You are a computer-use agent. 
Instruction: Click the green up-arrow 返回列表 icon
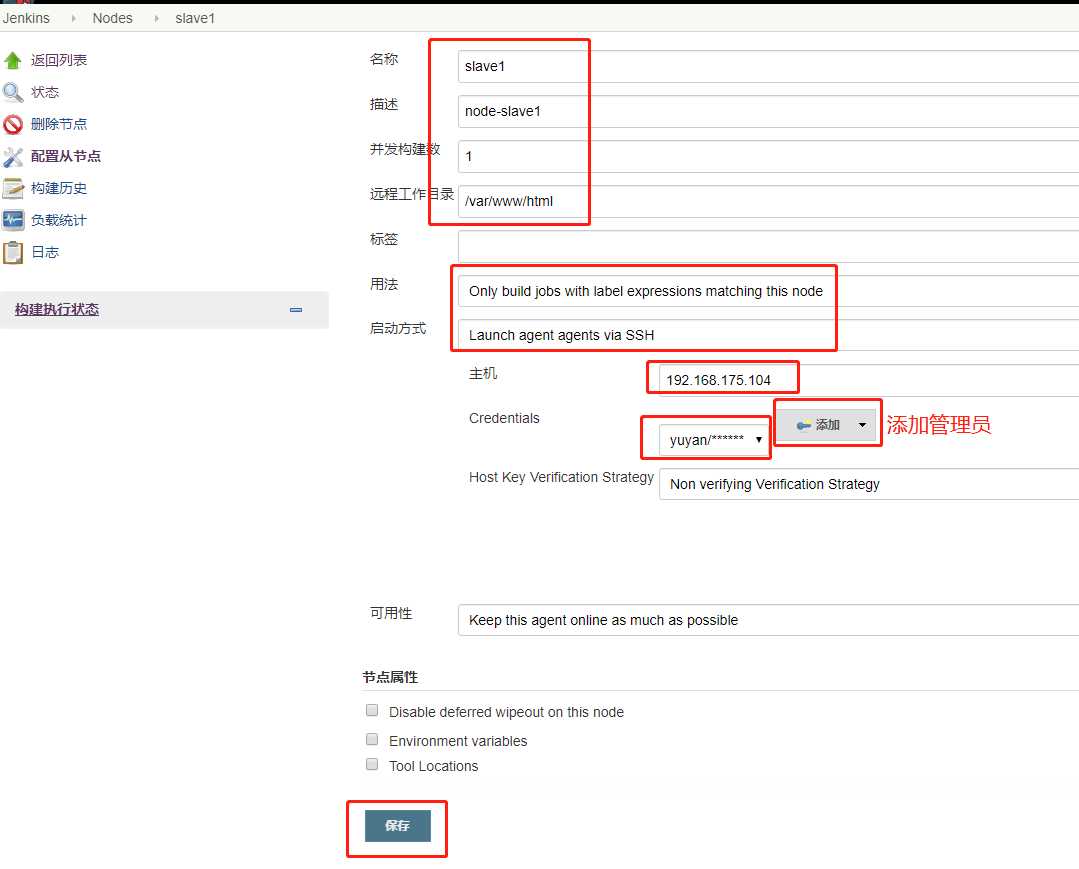tap(12, 61)
